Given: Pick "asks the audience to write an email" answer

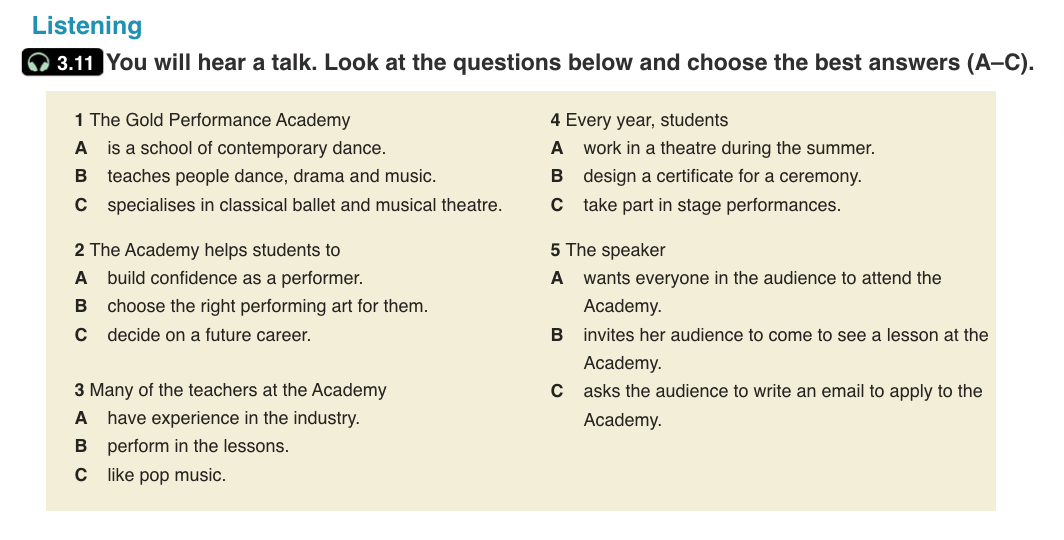Looking at the screenshot, I should 782,391.
